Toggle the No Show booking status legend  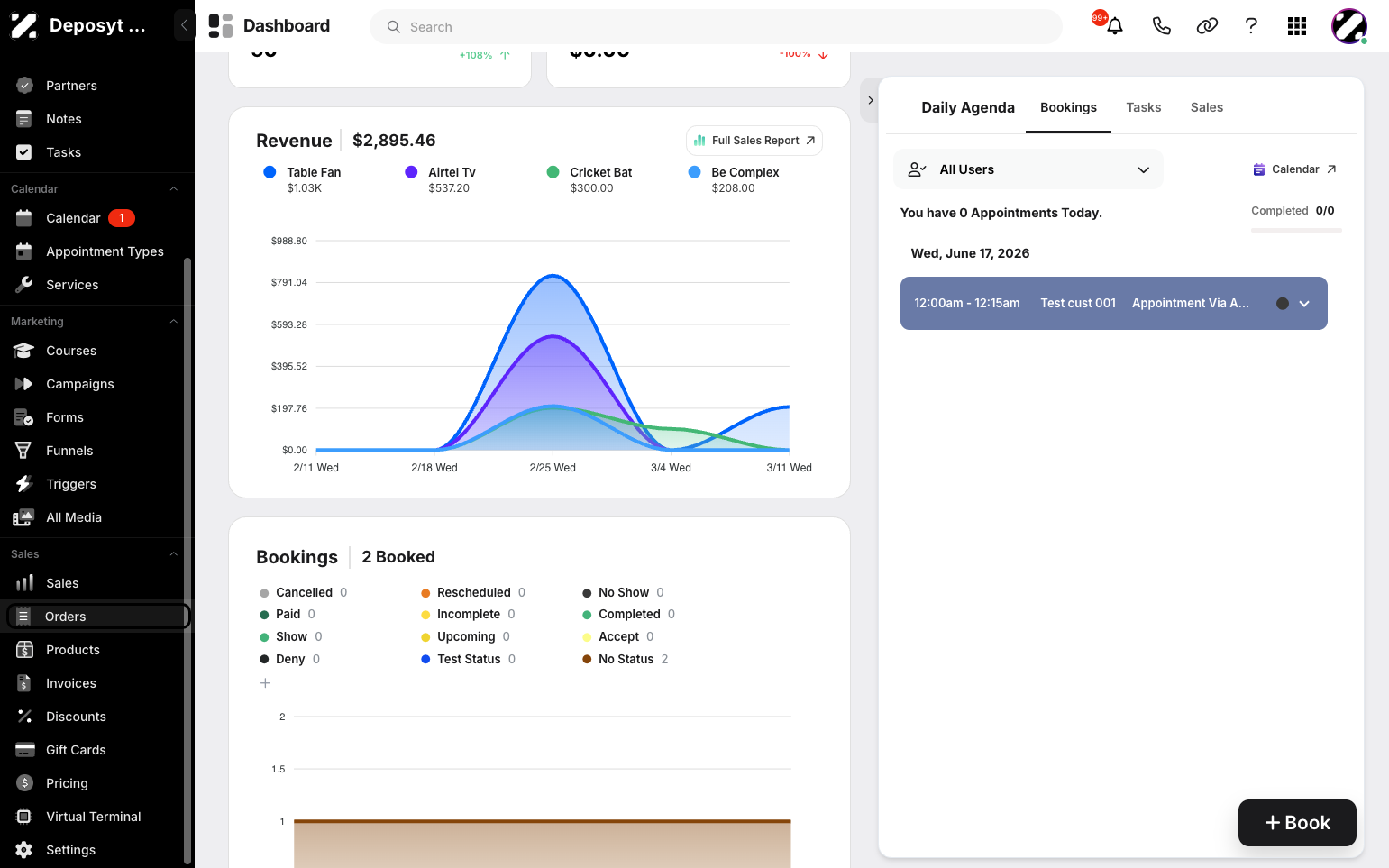point(623,592)
